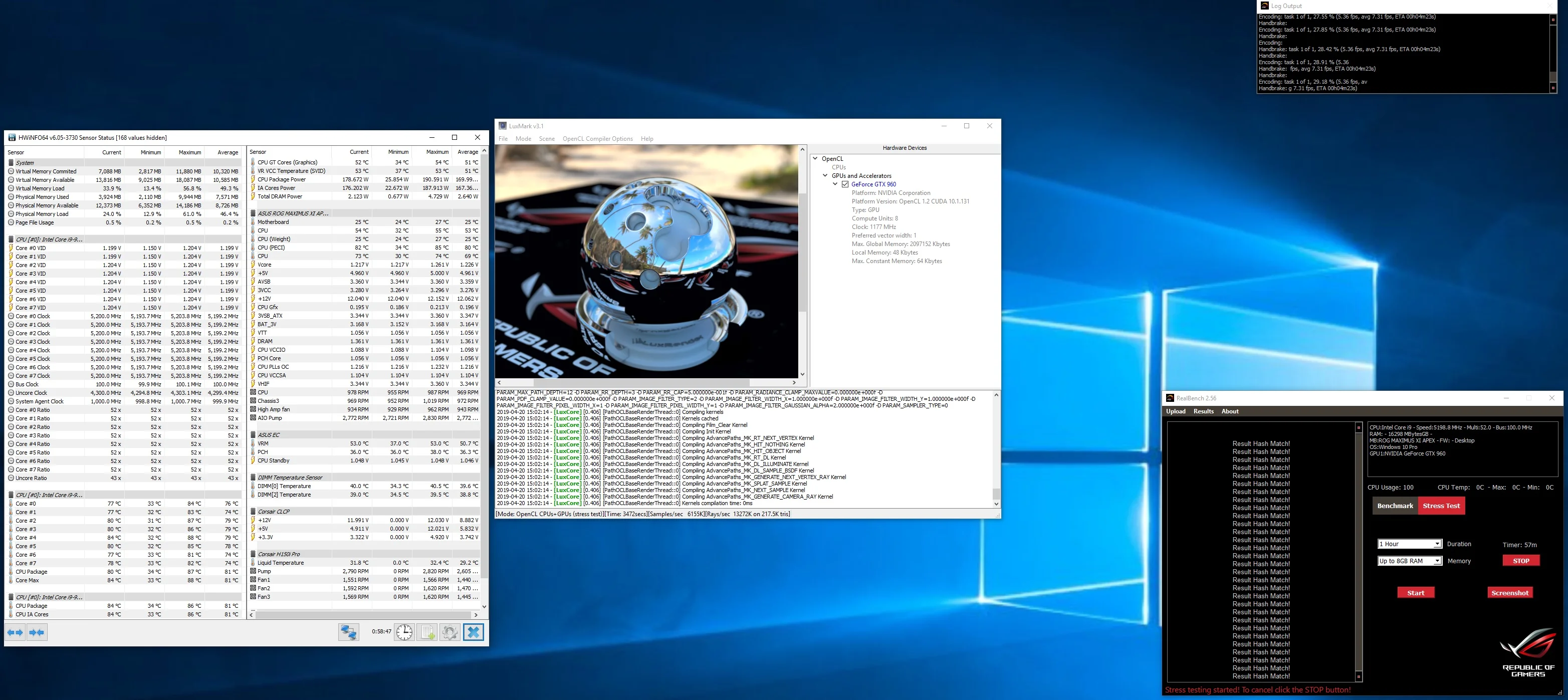Click CPU Package Power sensor icon
The width and height of the screenshot is (1568, 700).
[x=253, y=179]
